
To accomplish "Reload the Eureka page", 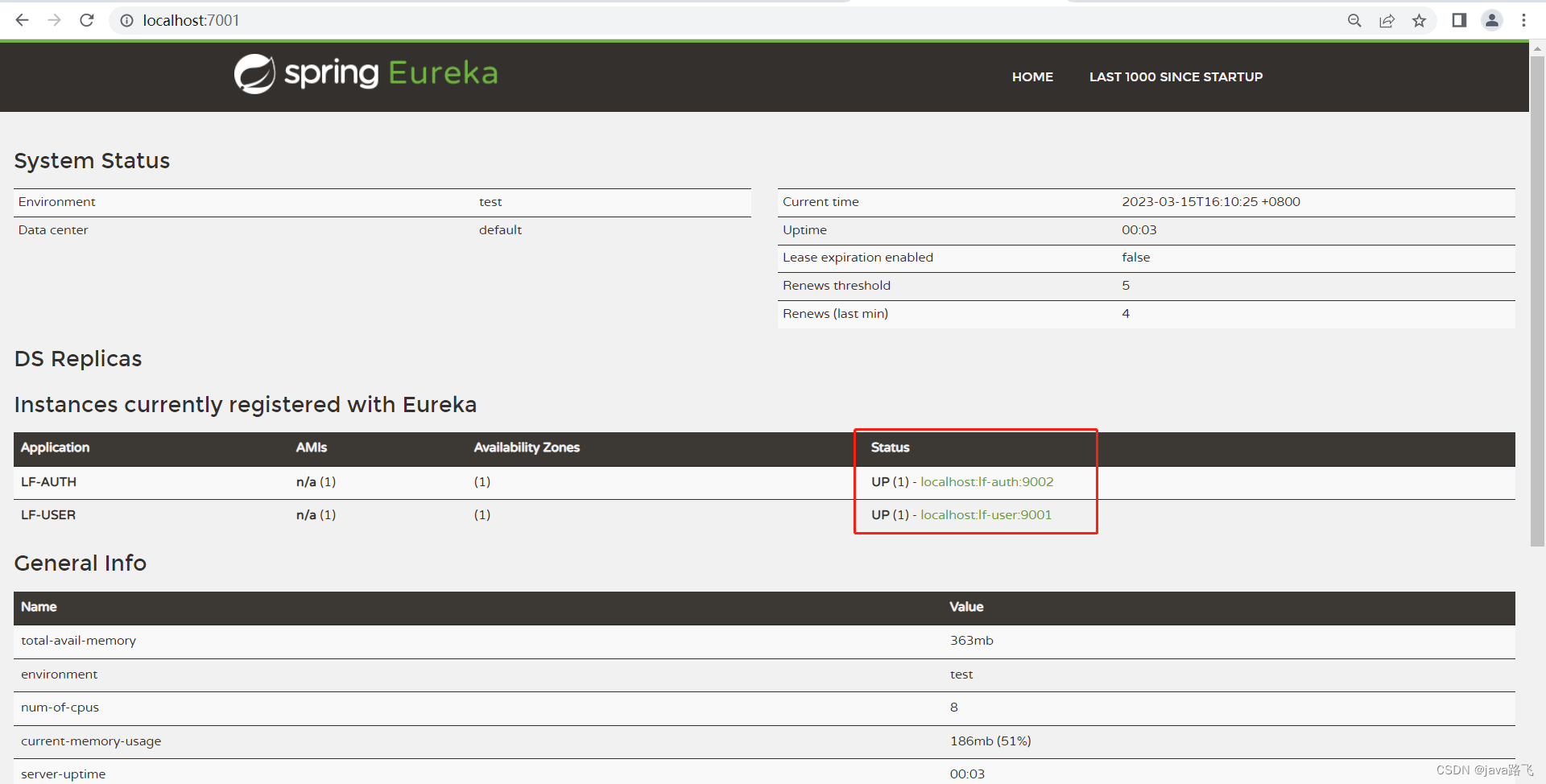I will (87, 20).
